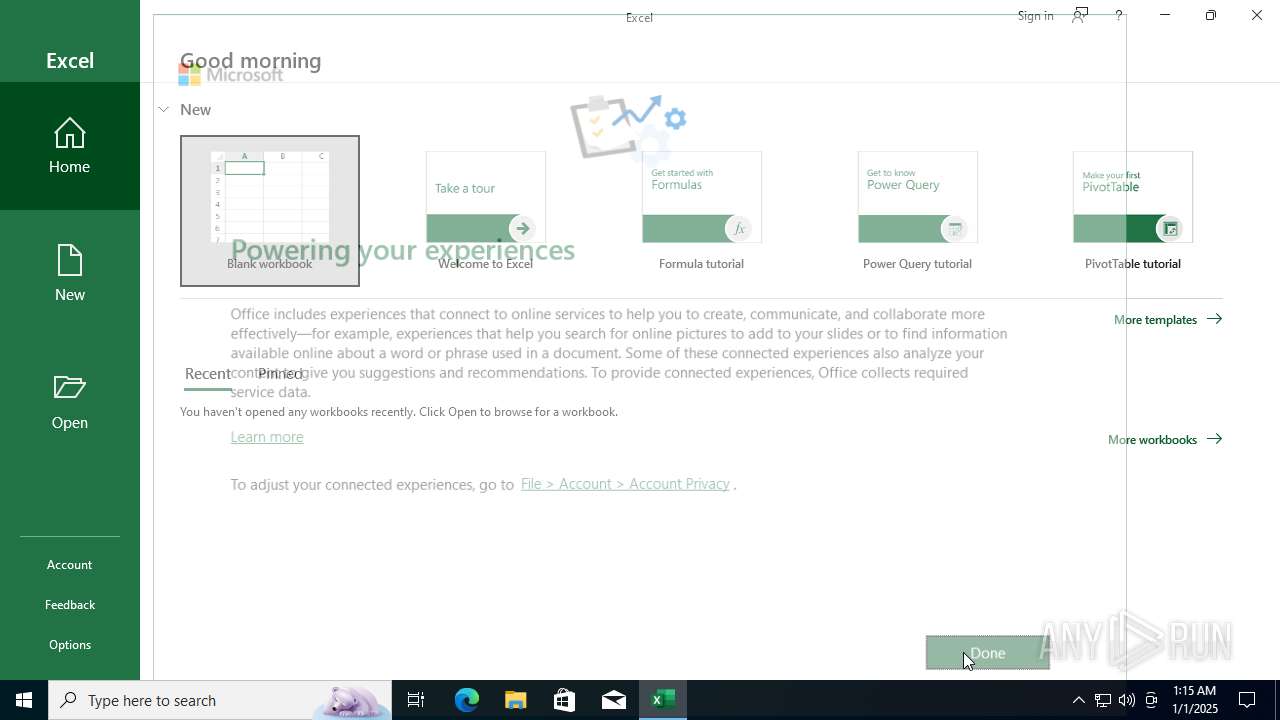This screenshot has width=1280, height=720.
Task: Open network status tray icon
Action: pyautogui.click(x=1102, y=700)
